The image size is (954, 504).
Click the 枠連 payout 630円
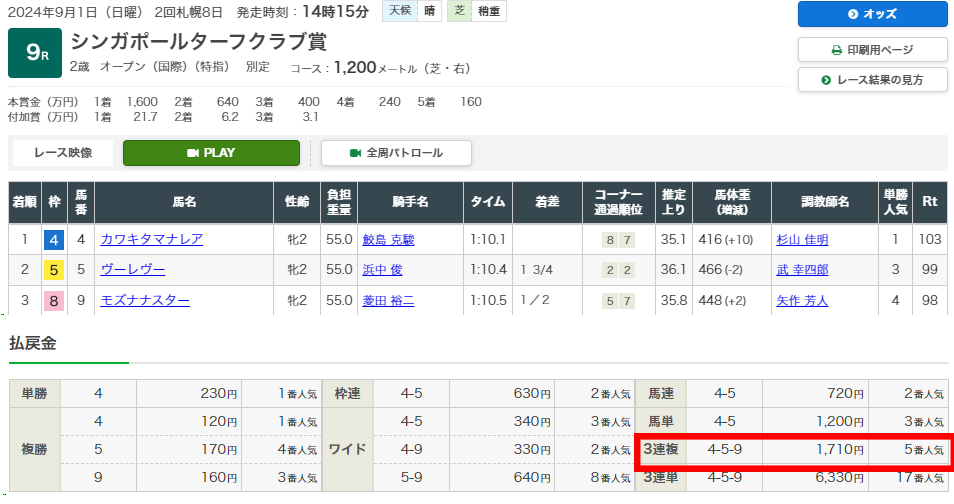click(x=532, y=394)
